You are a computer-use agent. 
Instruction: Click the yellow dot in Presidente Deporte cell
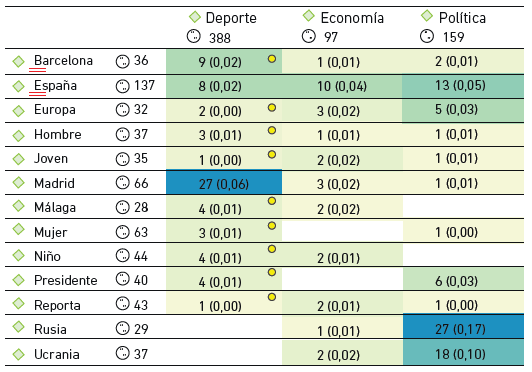(272, 272)
